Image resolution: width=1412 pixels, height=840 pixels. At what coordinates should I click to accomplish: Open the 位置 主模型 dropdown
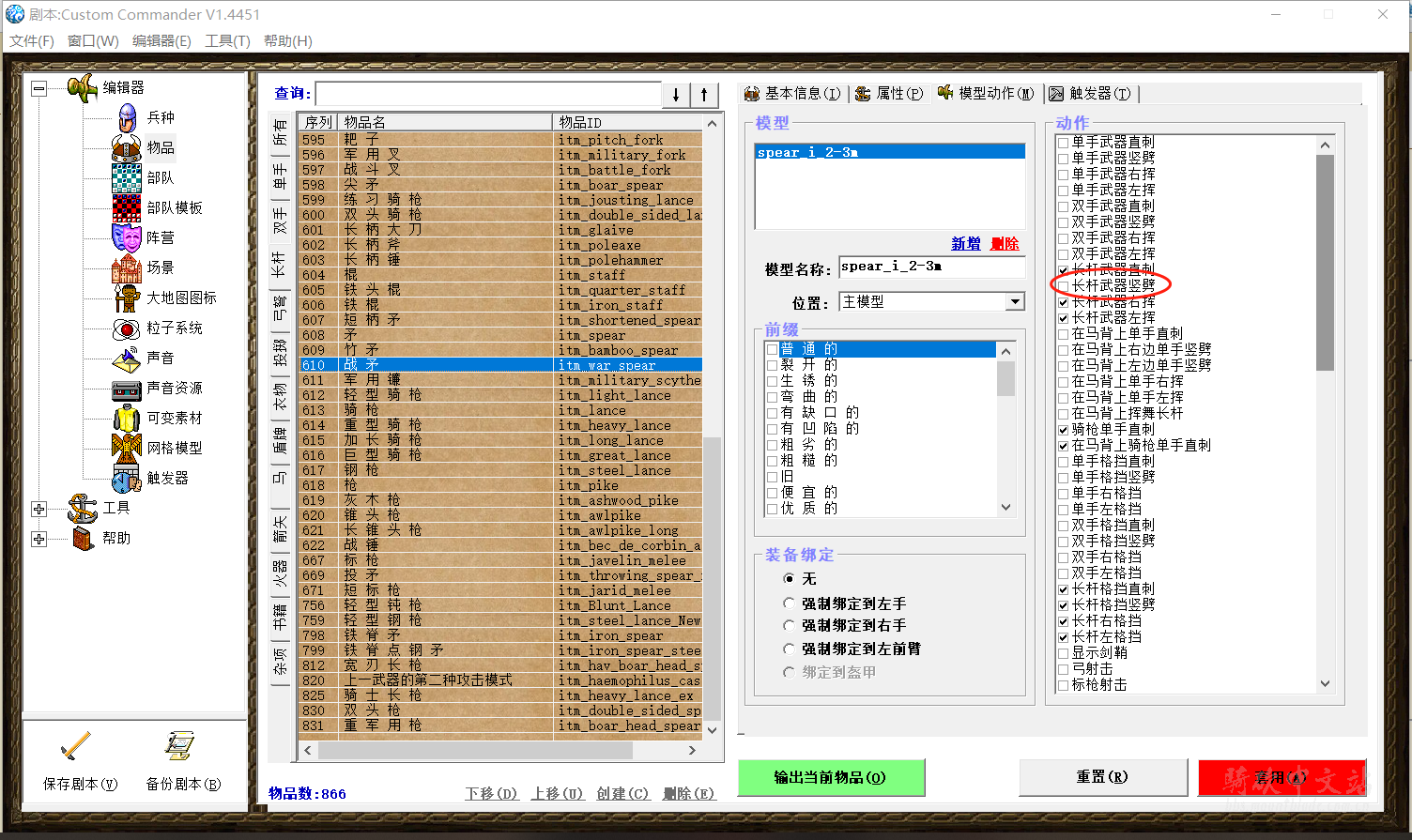click(x=1015, y=302)
